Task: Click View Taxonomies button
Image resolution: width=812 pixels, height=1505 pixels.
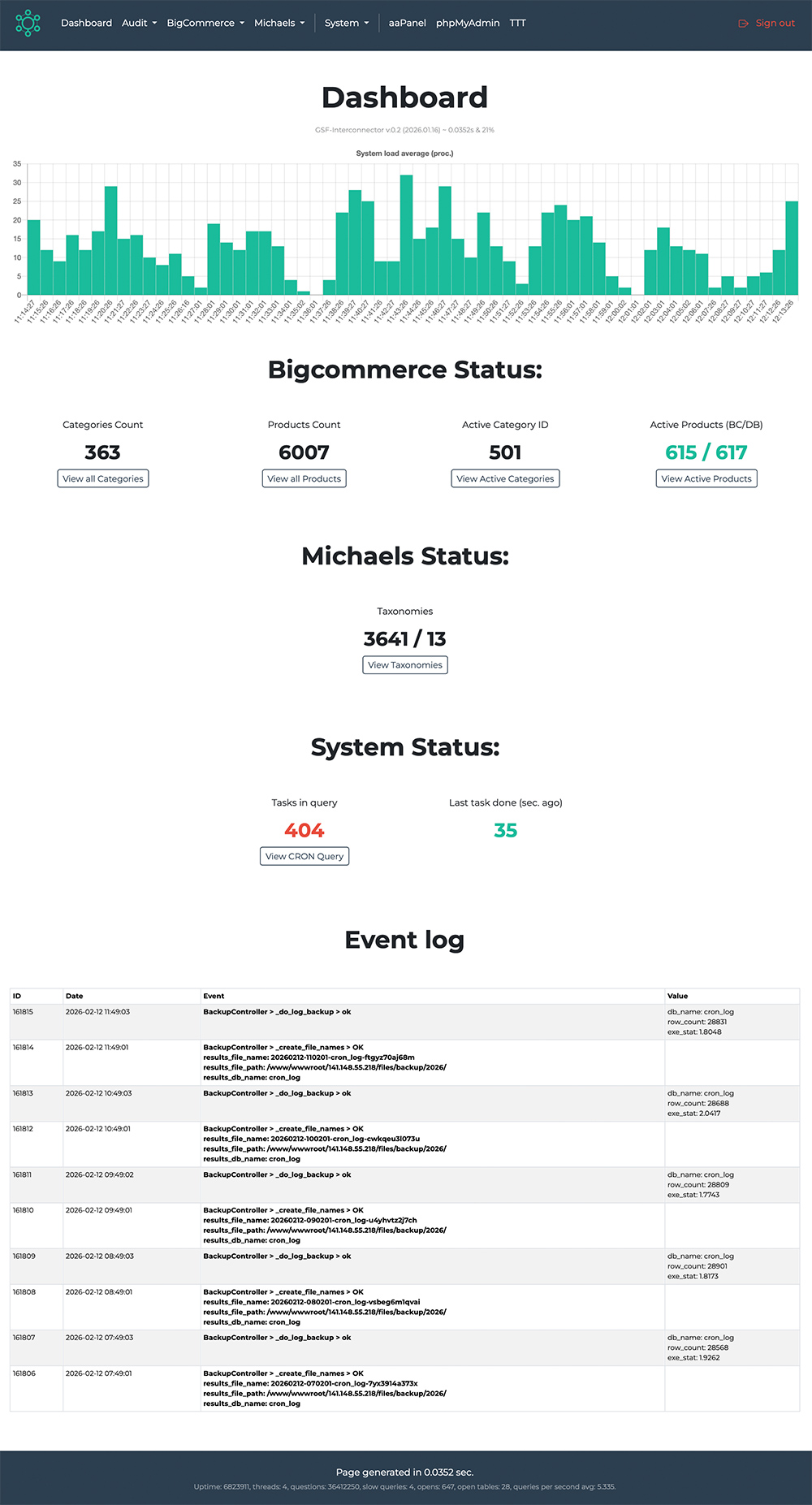Action: pos(405,664)
